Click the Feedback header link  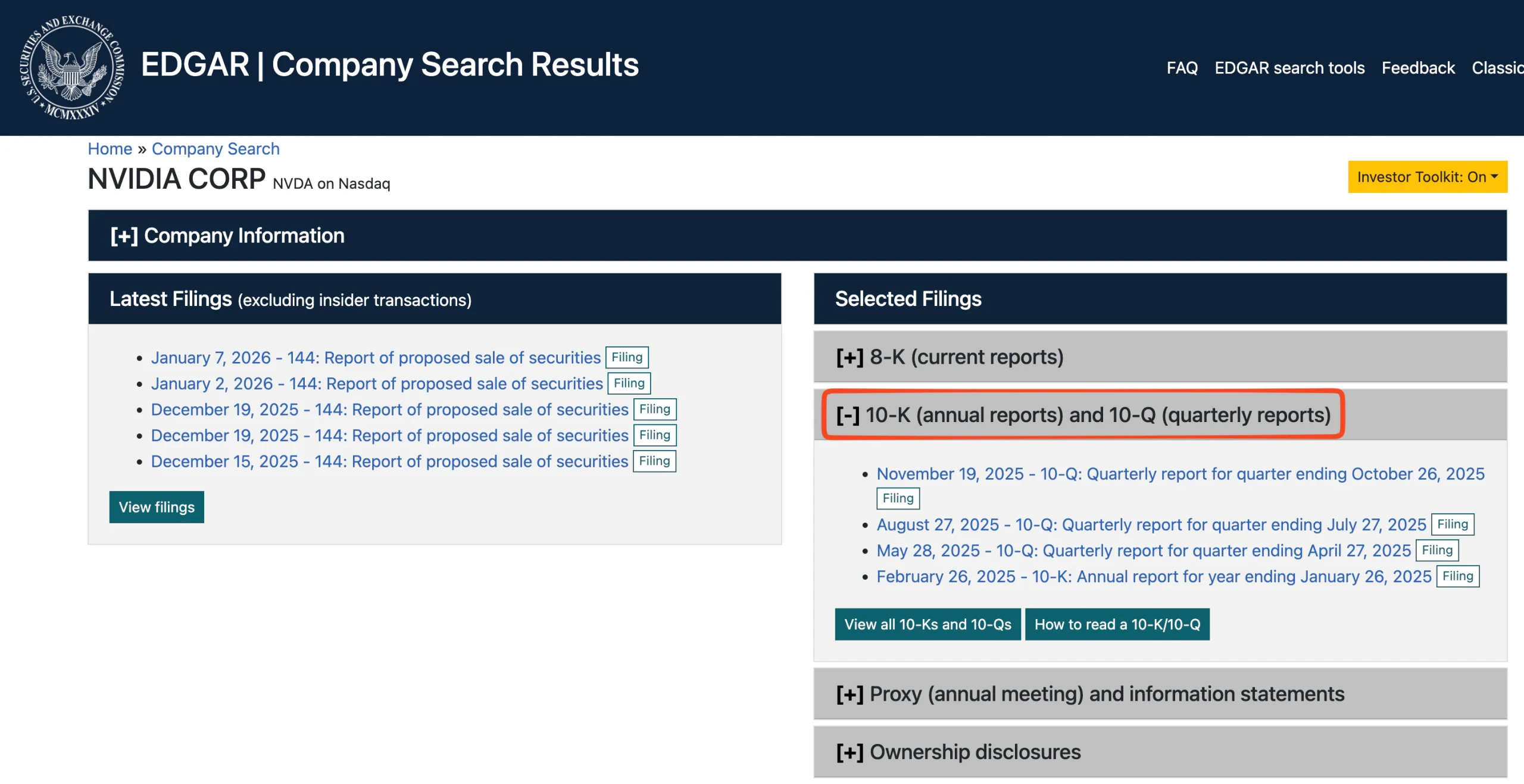(1417, 68)
